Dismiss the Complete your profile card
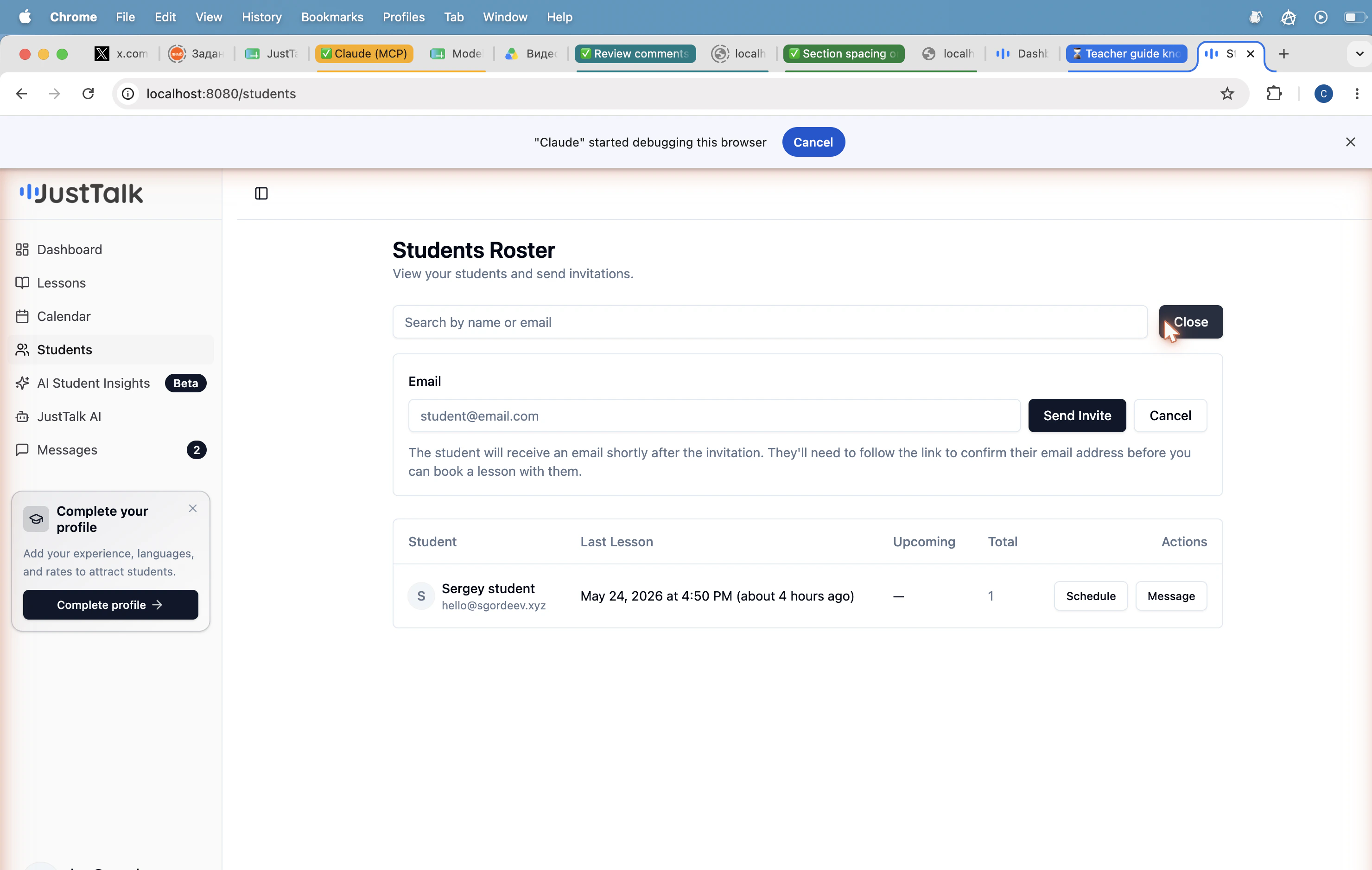 click(192, 508)
